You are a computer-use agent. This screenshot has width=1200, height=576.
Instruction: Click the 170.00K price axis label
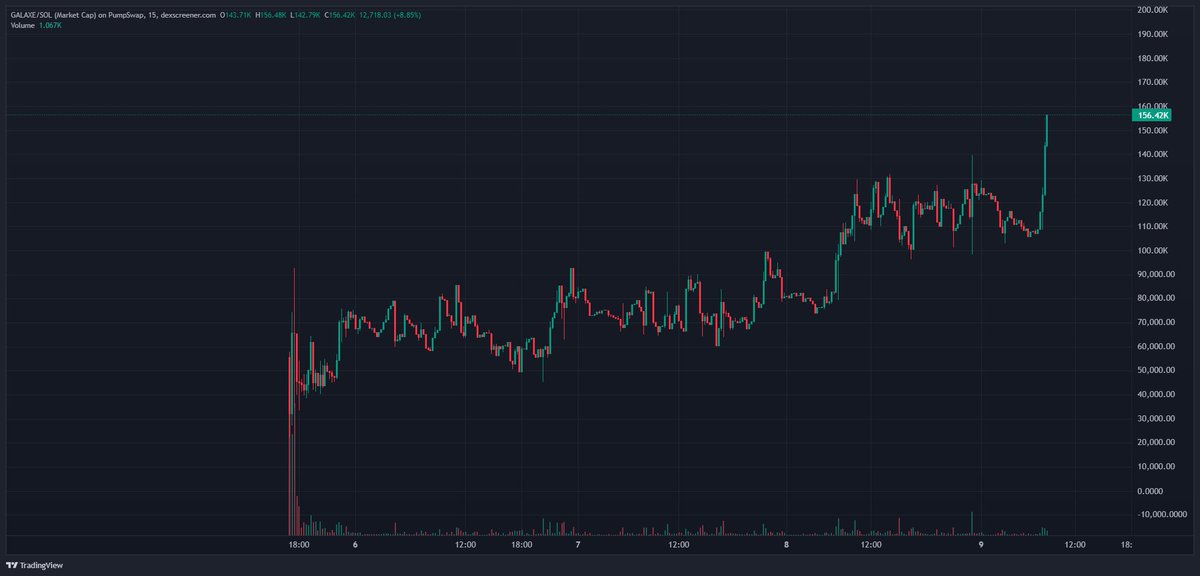[x=1153, y=82]
